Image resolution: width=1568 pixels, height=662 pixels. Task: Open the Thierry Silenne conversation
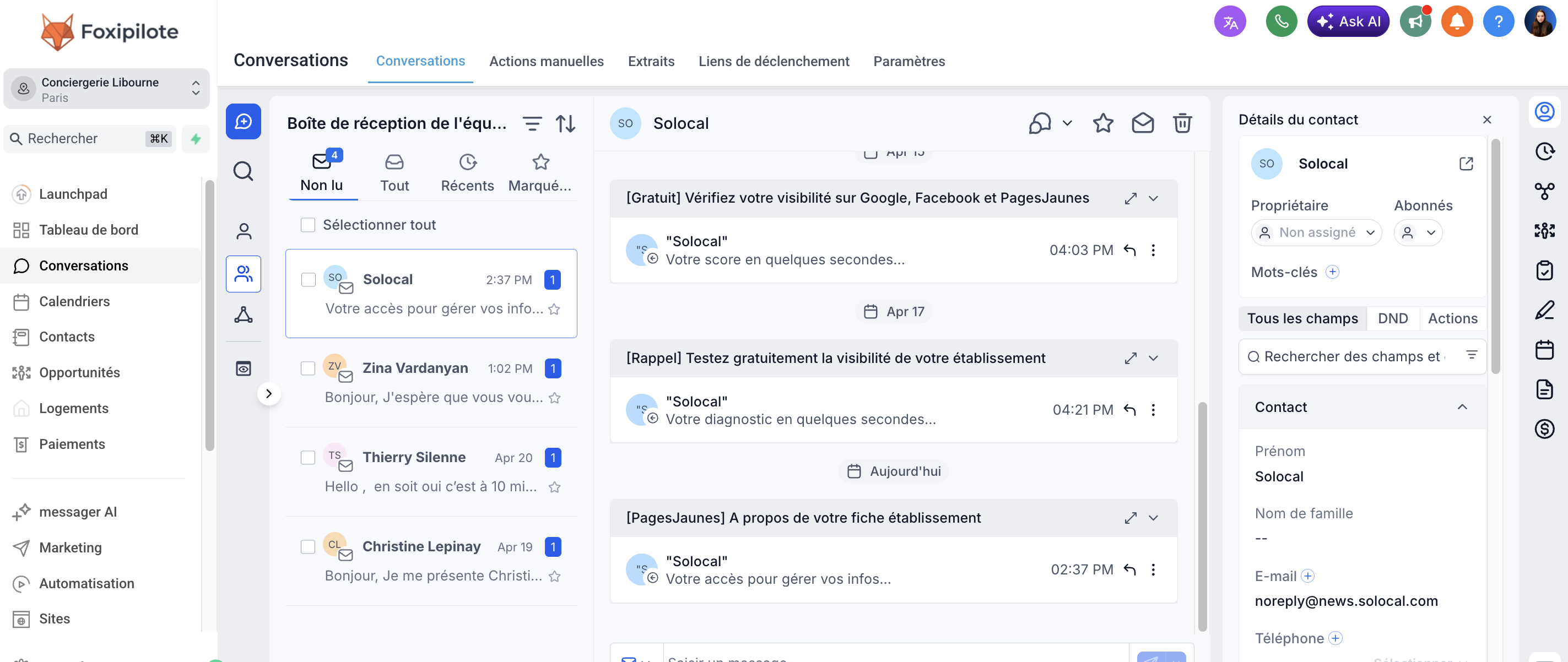click(x=431, y=471)
